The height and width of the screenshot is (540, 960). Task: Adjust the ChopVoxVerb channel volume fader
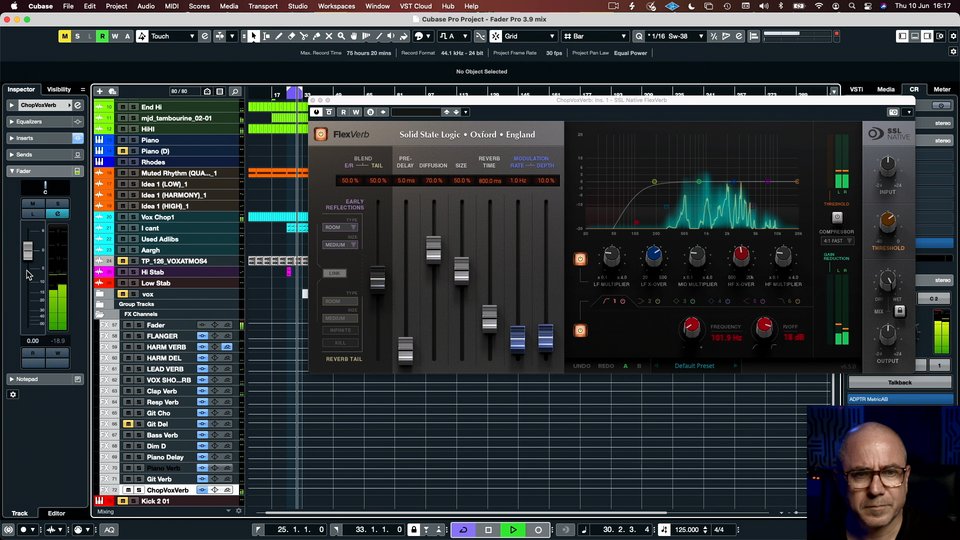pyautogui.click(x=28, y=250)
